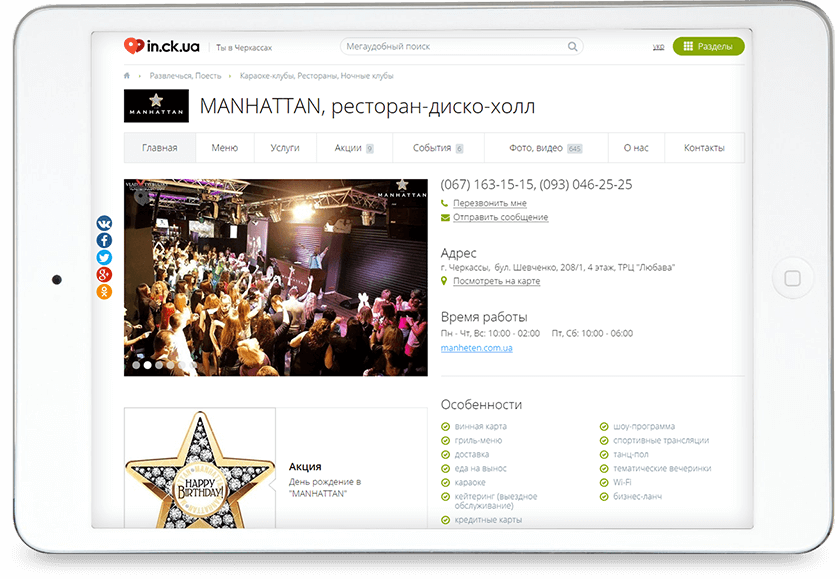Click the караоке feature
Image resolution: width=840 pixels, height=579 pixels.
coord(469,482)
